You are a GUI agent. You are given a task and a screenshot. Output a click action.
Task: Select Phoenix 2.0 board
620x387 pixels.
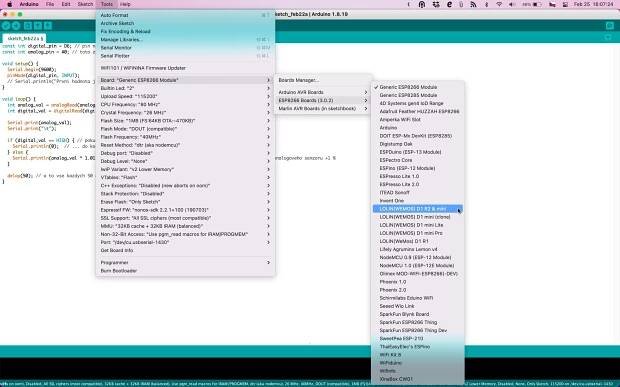(418, 290)
